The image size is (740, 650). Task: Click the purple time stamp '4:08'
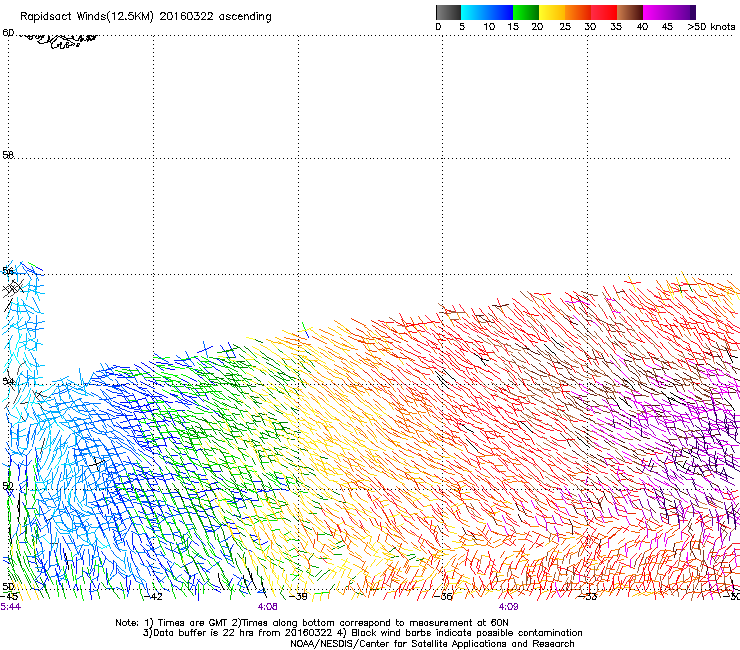(268, 607)
